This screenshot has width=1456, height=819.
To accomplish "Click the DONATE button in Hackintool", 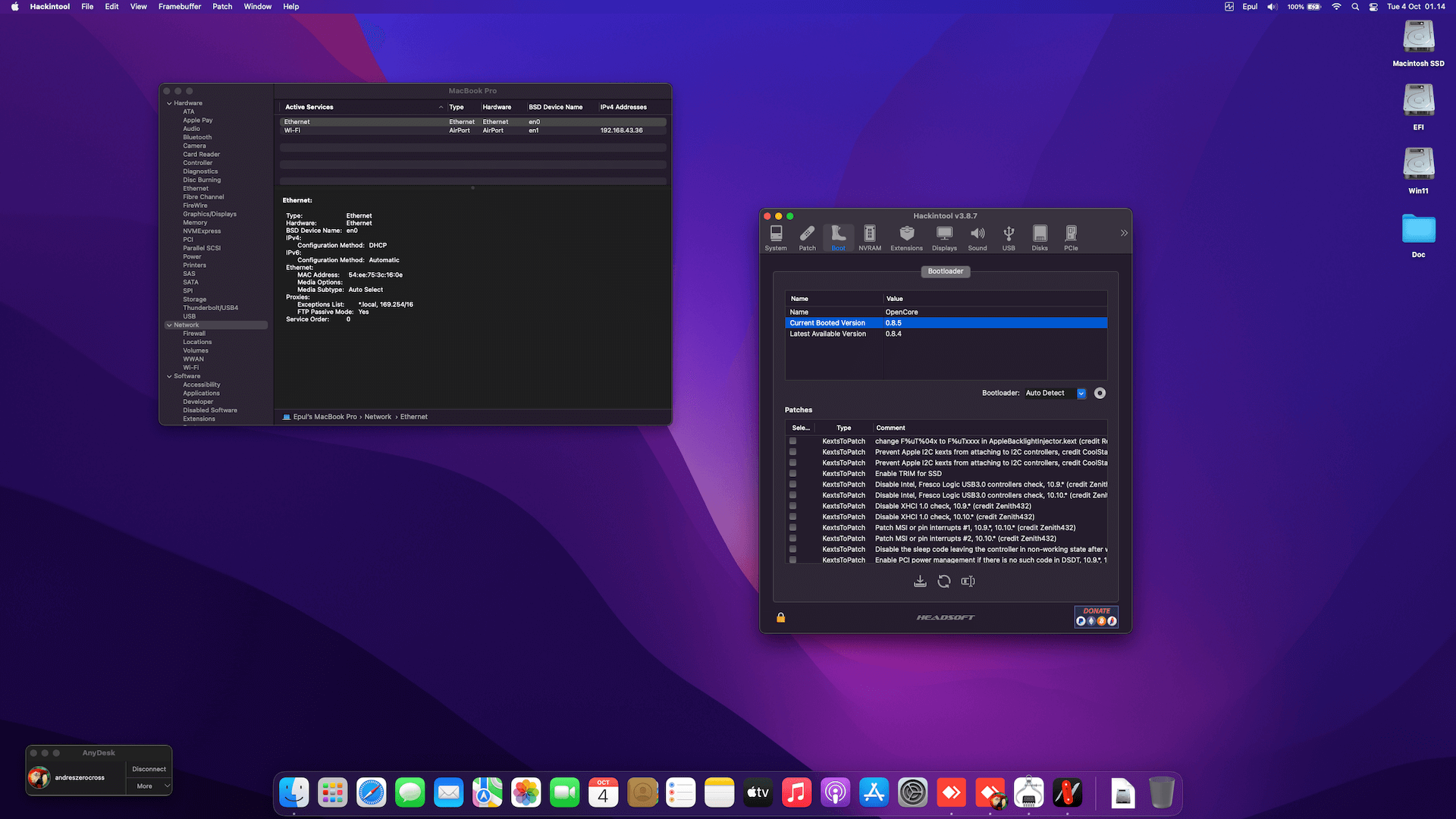I will [x=1097, y=617].
